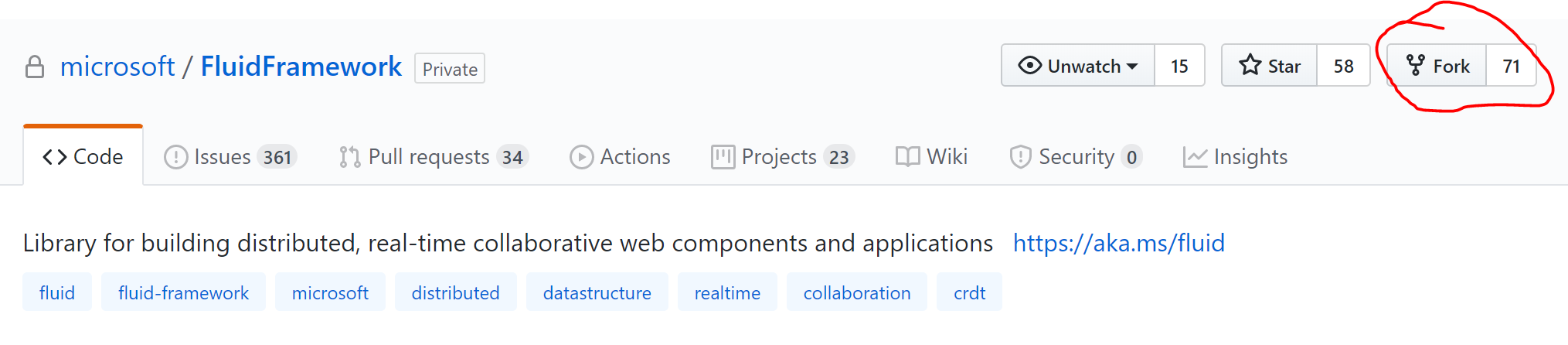This screenshot has height=345, width=1568.
Task: View the 15 watchers count
Action: [x=1179, y=66]
